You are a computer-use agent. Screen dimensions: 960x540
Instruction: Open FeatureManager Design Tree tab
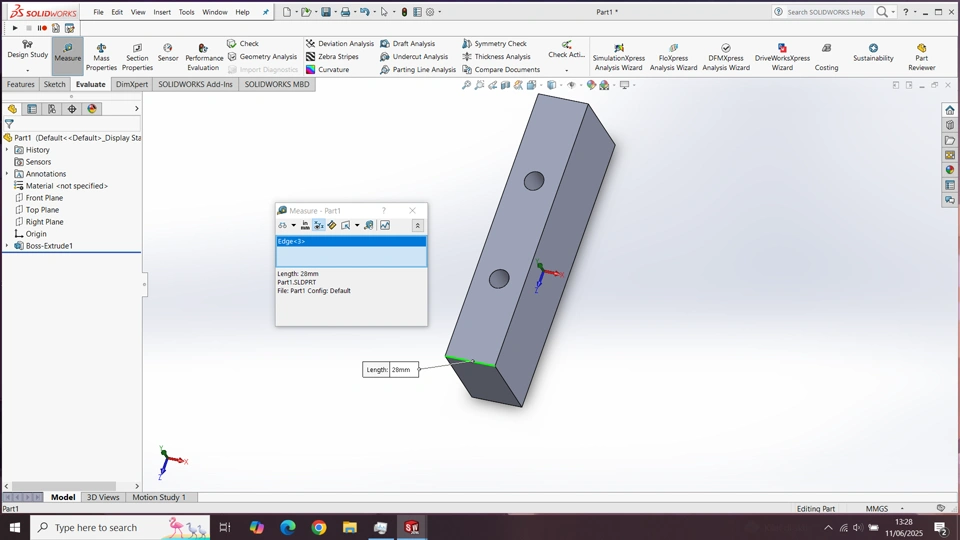tap(12, 109)
